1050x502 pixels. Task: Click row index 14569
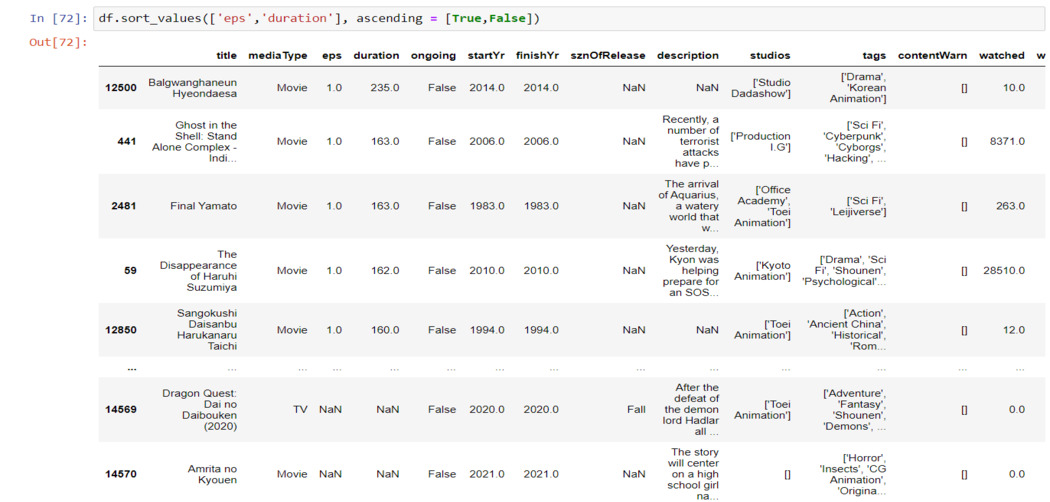pos(121,409)
